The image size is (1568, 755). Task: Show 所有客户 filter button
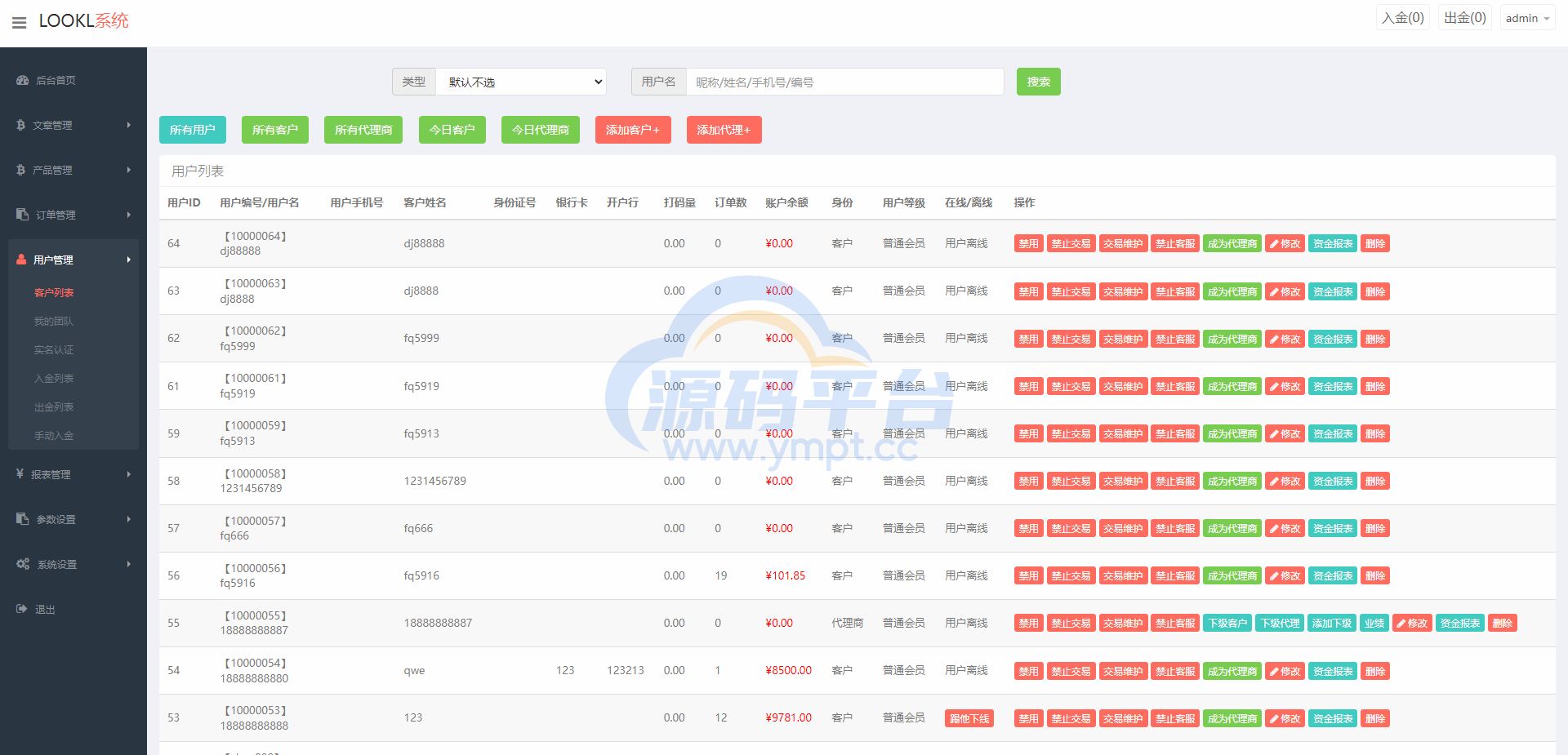tap(275, 130)
